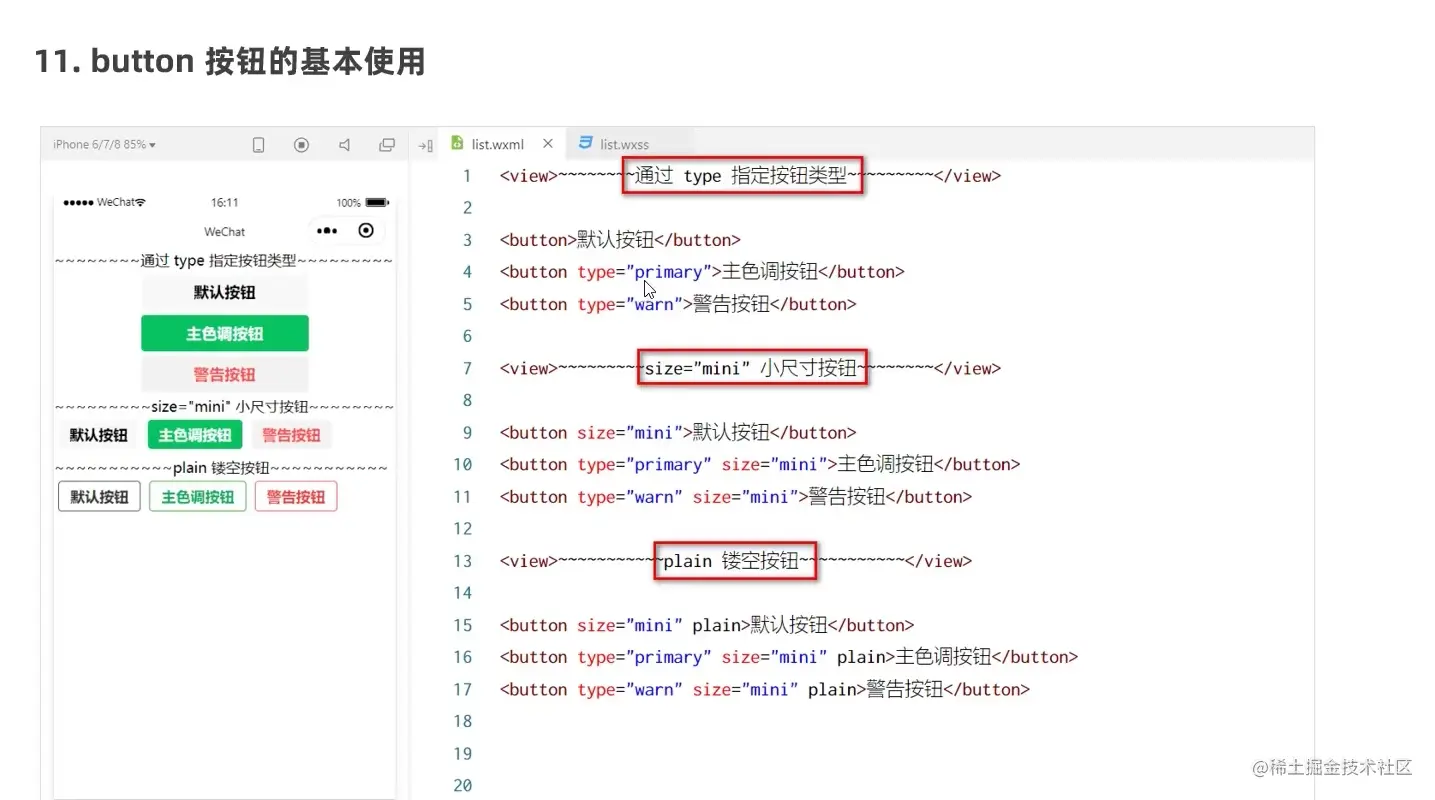Image resolution: width=1435 pixels, height=800 pixels.
Task: Click the collapse panel arrow icon beside tabs
Action: [x=425, y=146]
